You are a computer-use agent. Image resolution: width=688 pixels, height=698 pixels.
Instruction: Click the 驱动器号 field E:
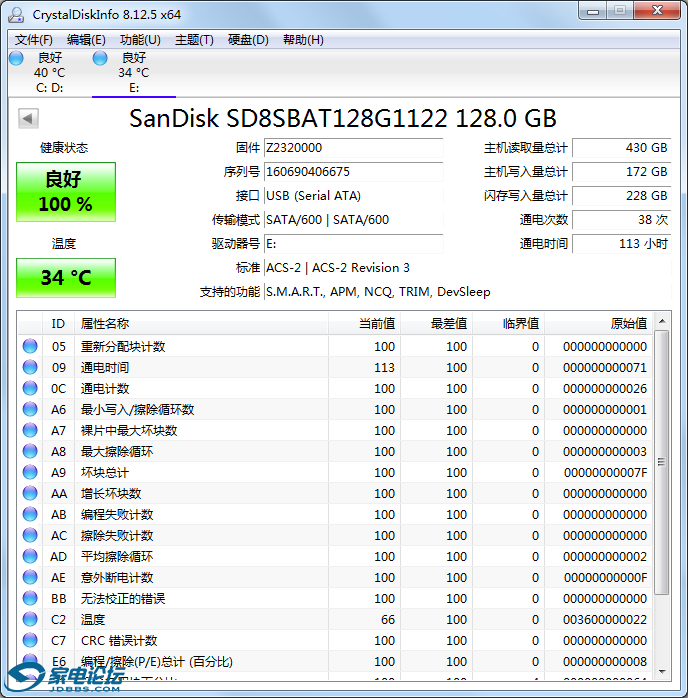point(353,244)
